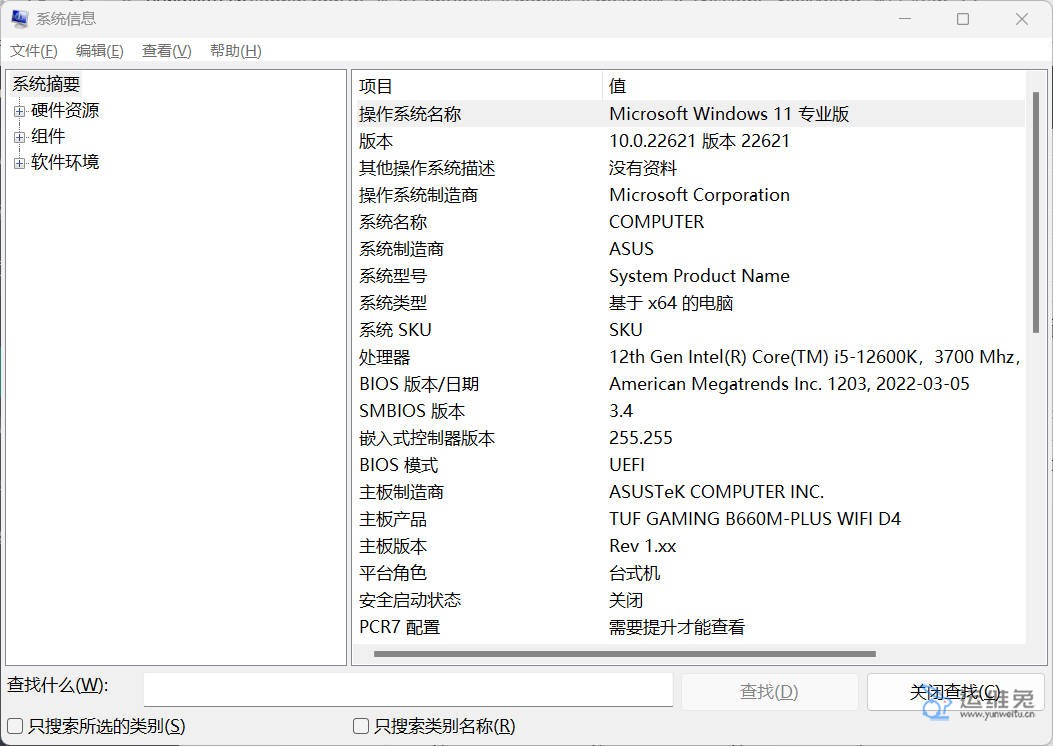
Task: Select 系统摘要 in the tree
Action: click(46, 85)
